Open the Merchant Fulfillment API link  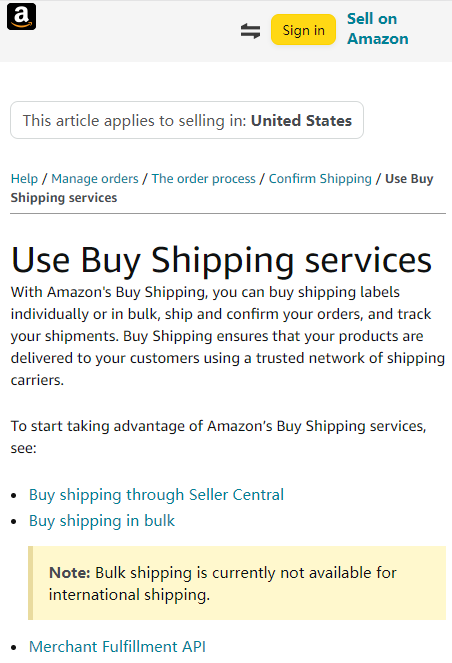117,647
